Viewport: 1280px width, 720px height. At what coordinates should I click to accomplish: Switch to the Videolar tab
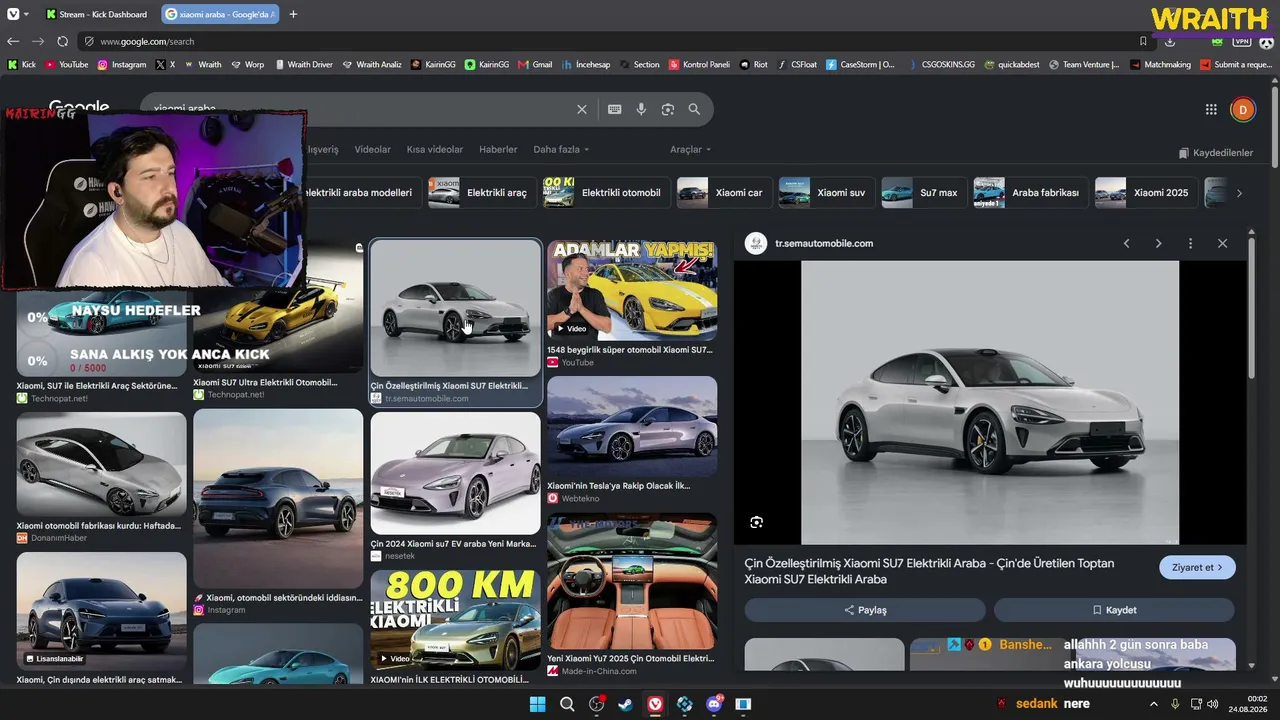372,149
